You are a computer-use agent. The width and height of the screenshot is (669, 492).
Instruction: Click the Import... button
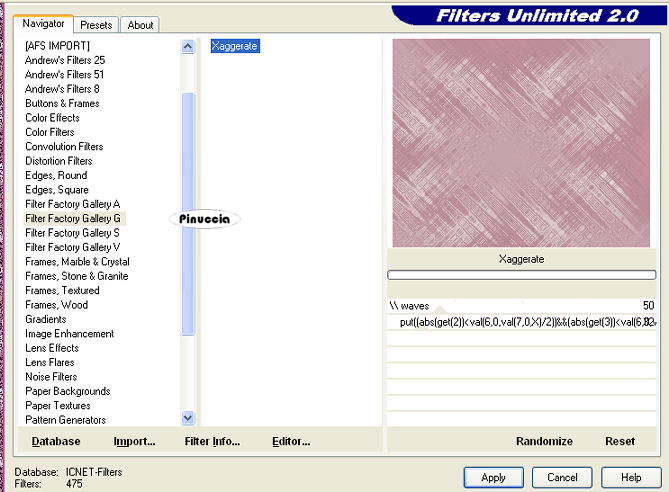134,441
